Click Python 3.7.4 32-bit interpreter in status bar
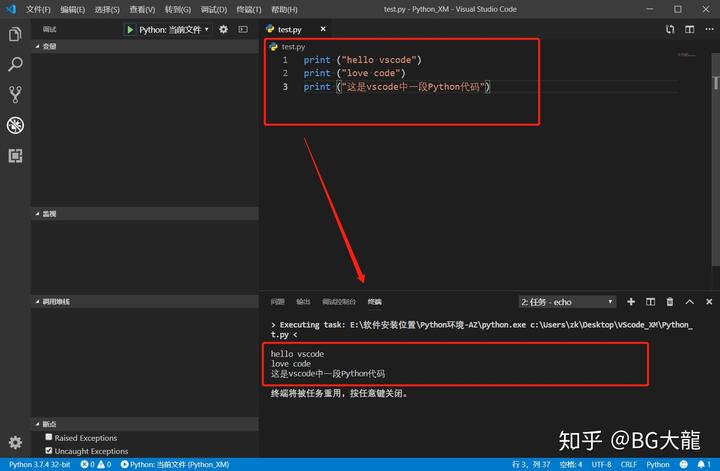 39,465
